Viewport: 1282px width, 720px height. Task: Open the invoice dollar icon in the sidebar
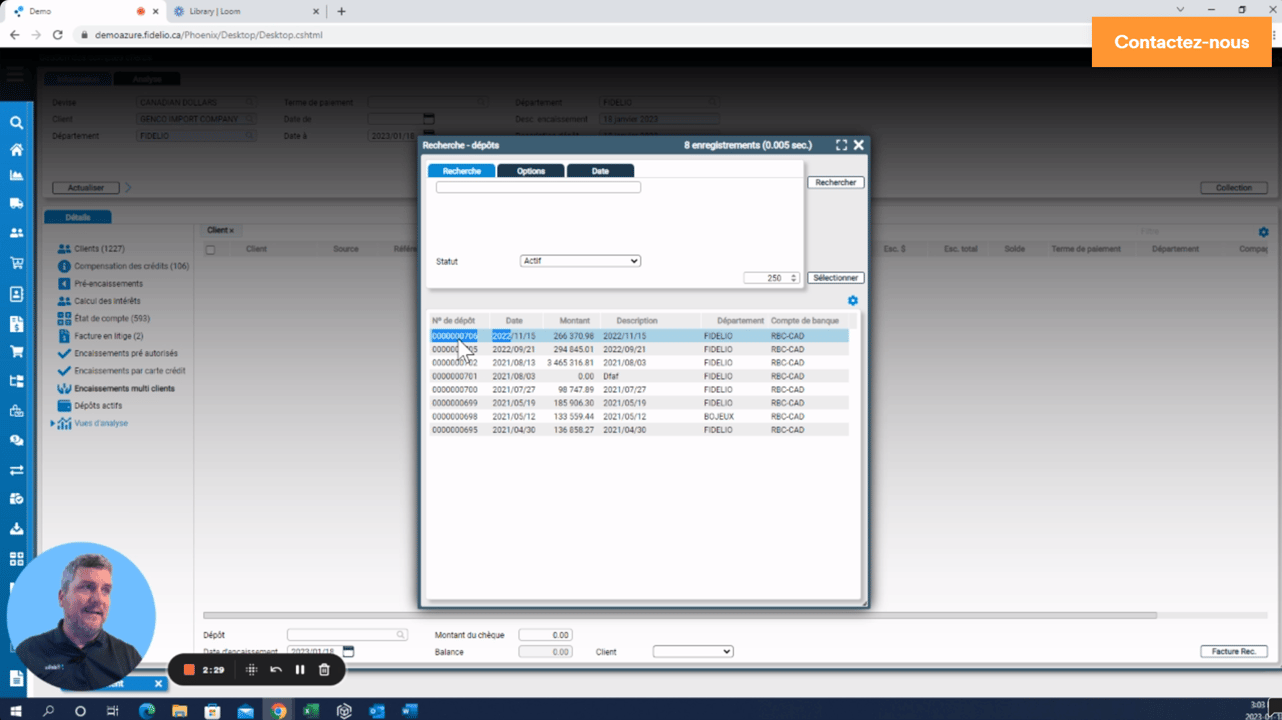click(16, 324)
